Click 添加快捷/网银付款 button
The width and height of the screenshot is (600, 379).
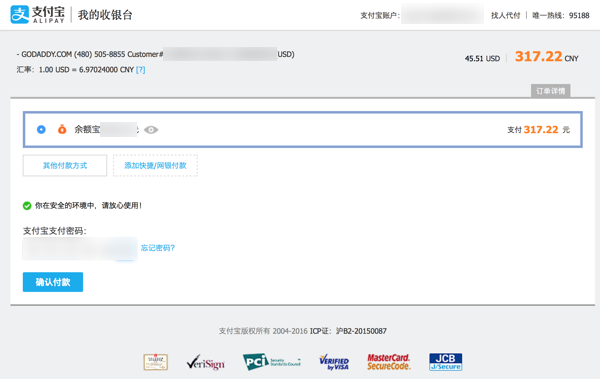point(155,165)
